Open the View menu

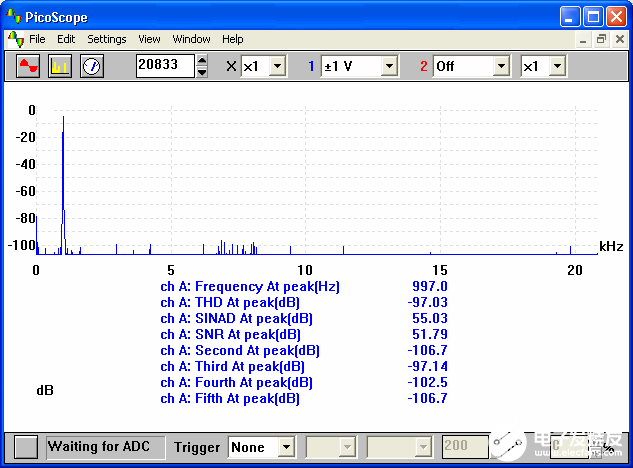click(x=149, y=39)
